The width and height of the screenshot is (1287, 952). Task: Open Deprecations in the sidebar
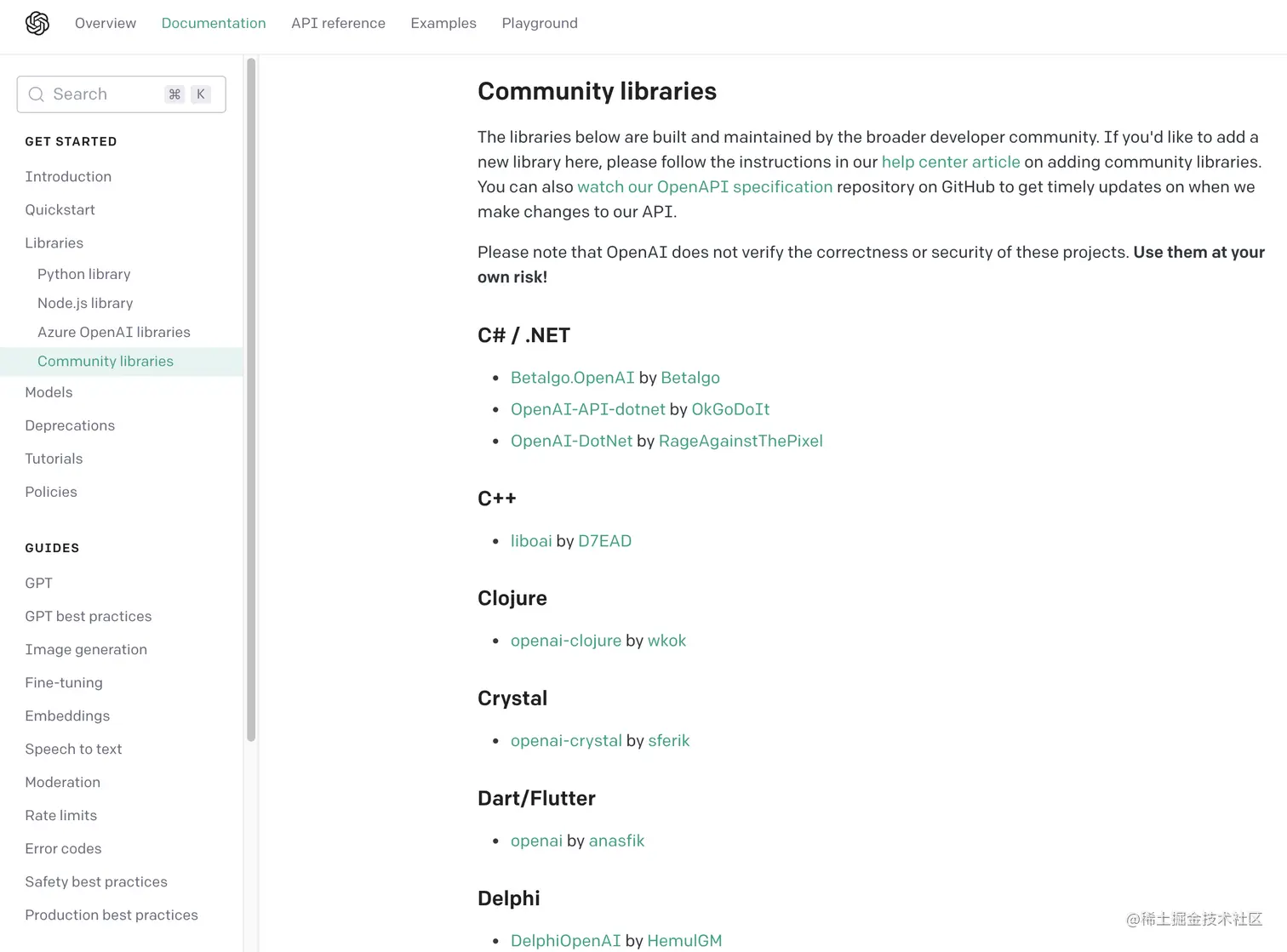[70, 425]
